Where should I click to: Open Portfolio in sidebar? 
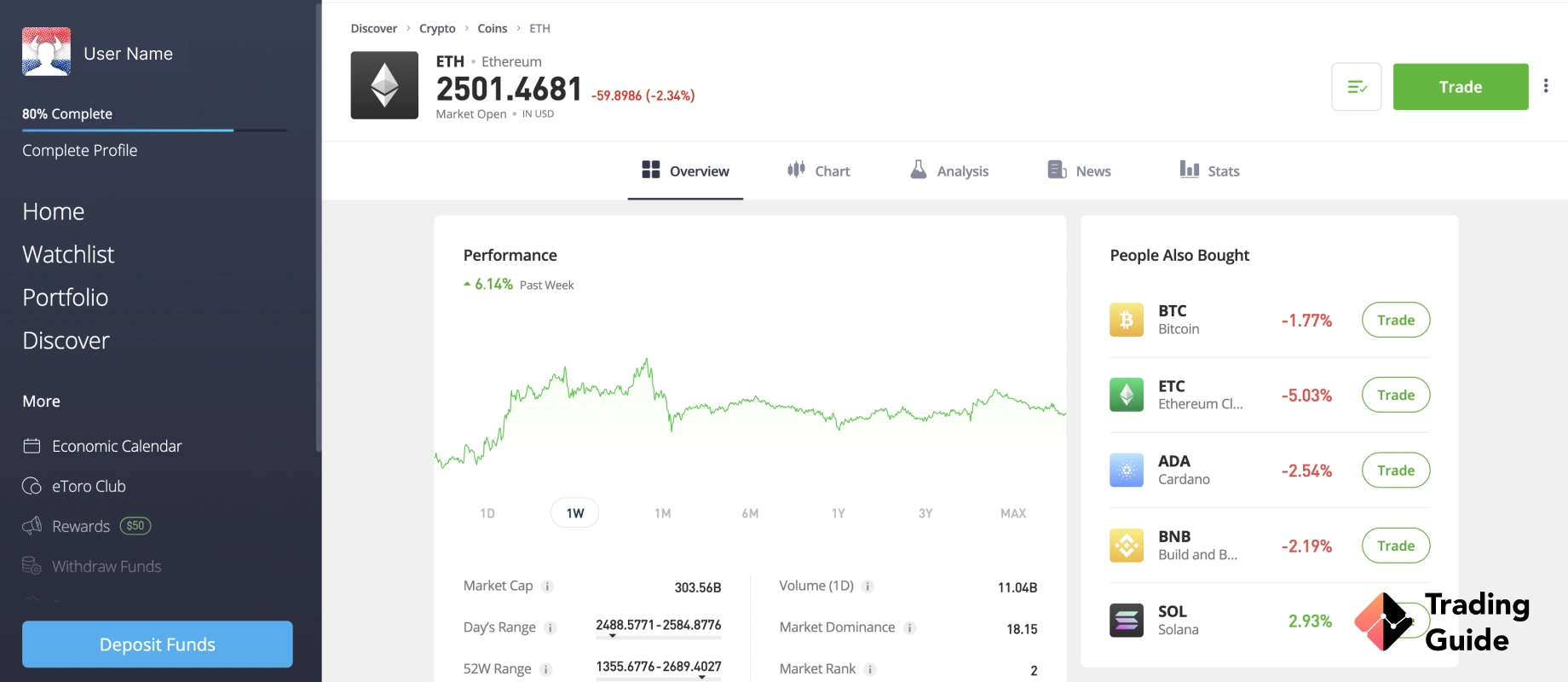coord(66,298)
